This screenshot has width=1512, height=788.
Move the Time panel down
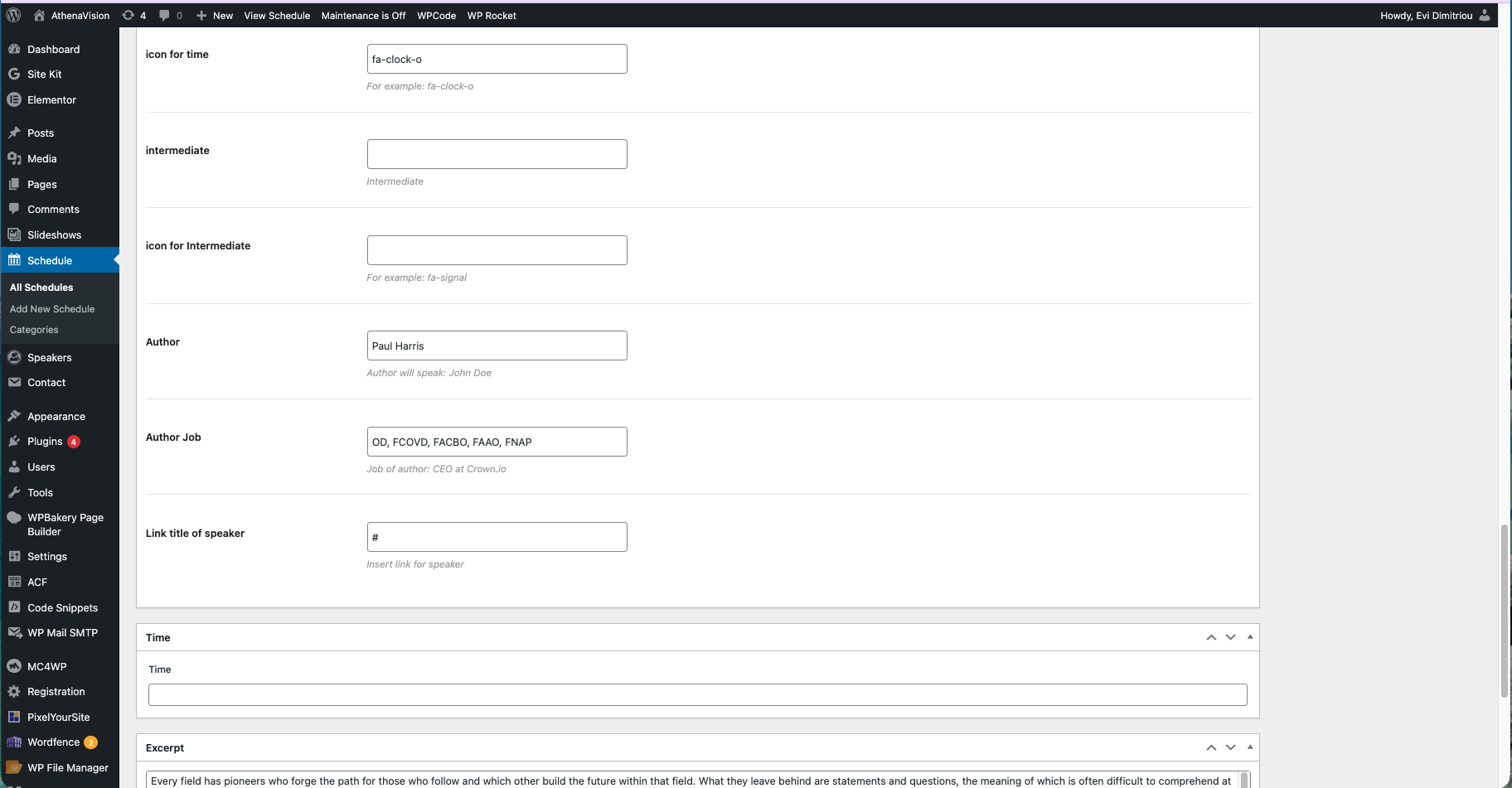pos(1230,637)
